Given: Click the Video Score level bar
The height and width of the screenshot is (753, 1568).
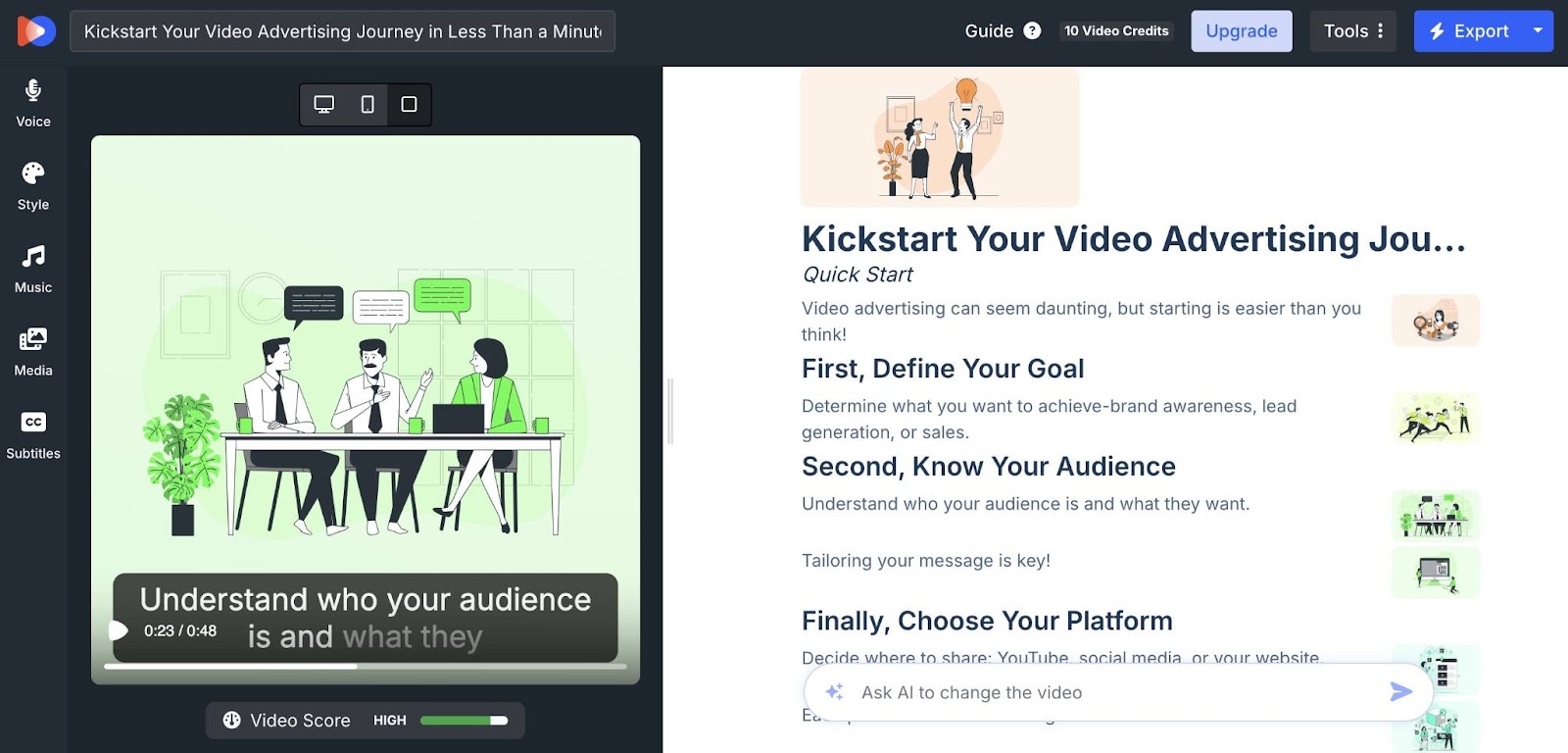Looking at the screenshot, I should (464, 721).
